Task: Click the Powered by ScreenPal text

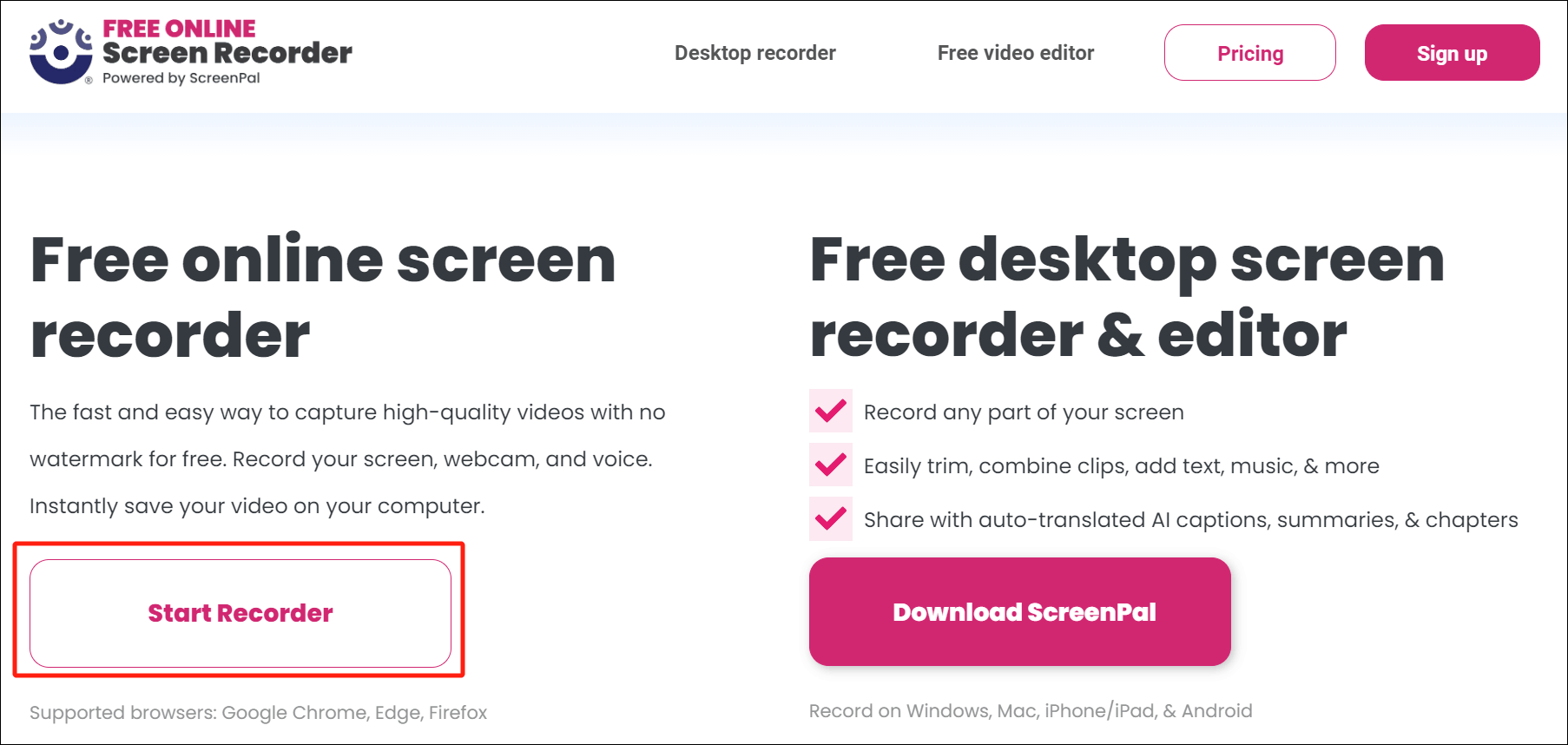Action: click(x=181, y=78)
